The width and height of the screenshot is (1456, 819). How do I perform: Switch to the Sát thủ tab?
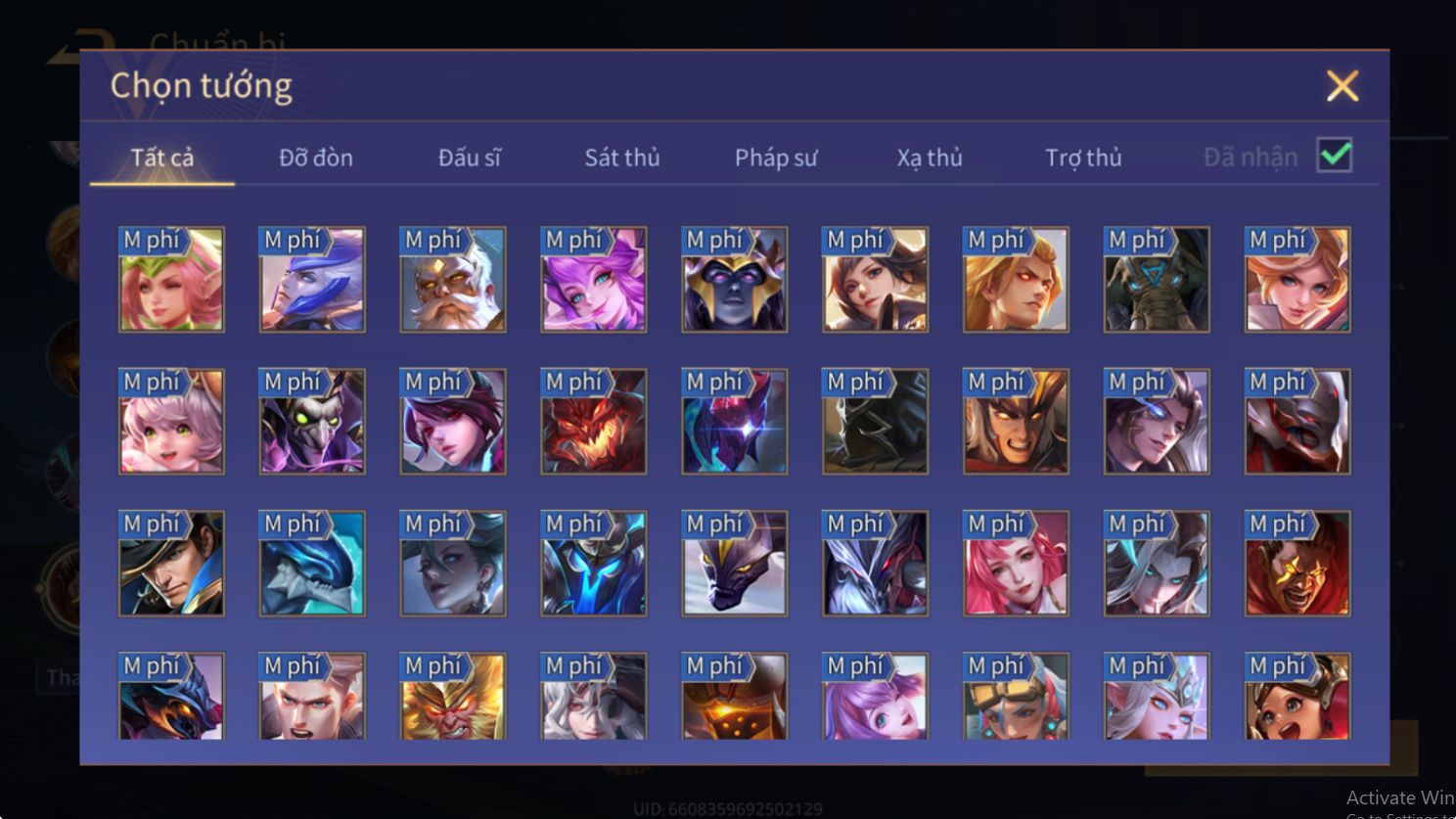click(x=622, y=158)
